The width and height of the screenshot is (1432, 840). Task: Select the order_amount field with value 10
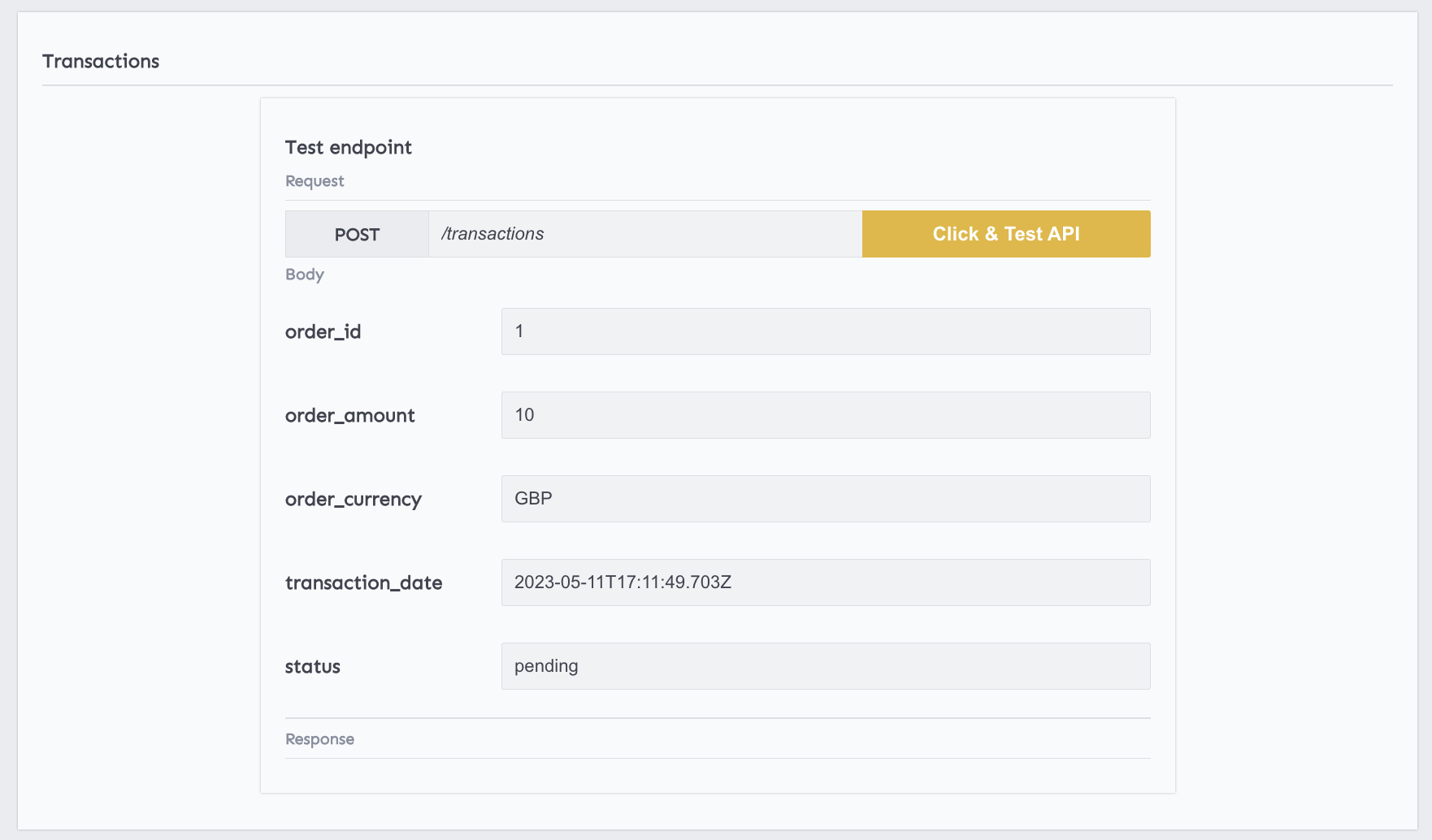point(825,415)
